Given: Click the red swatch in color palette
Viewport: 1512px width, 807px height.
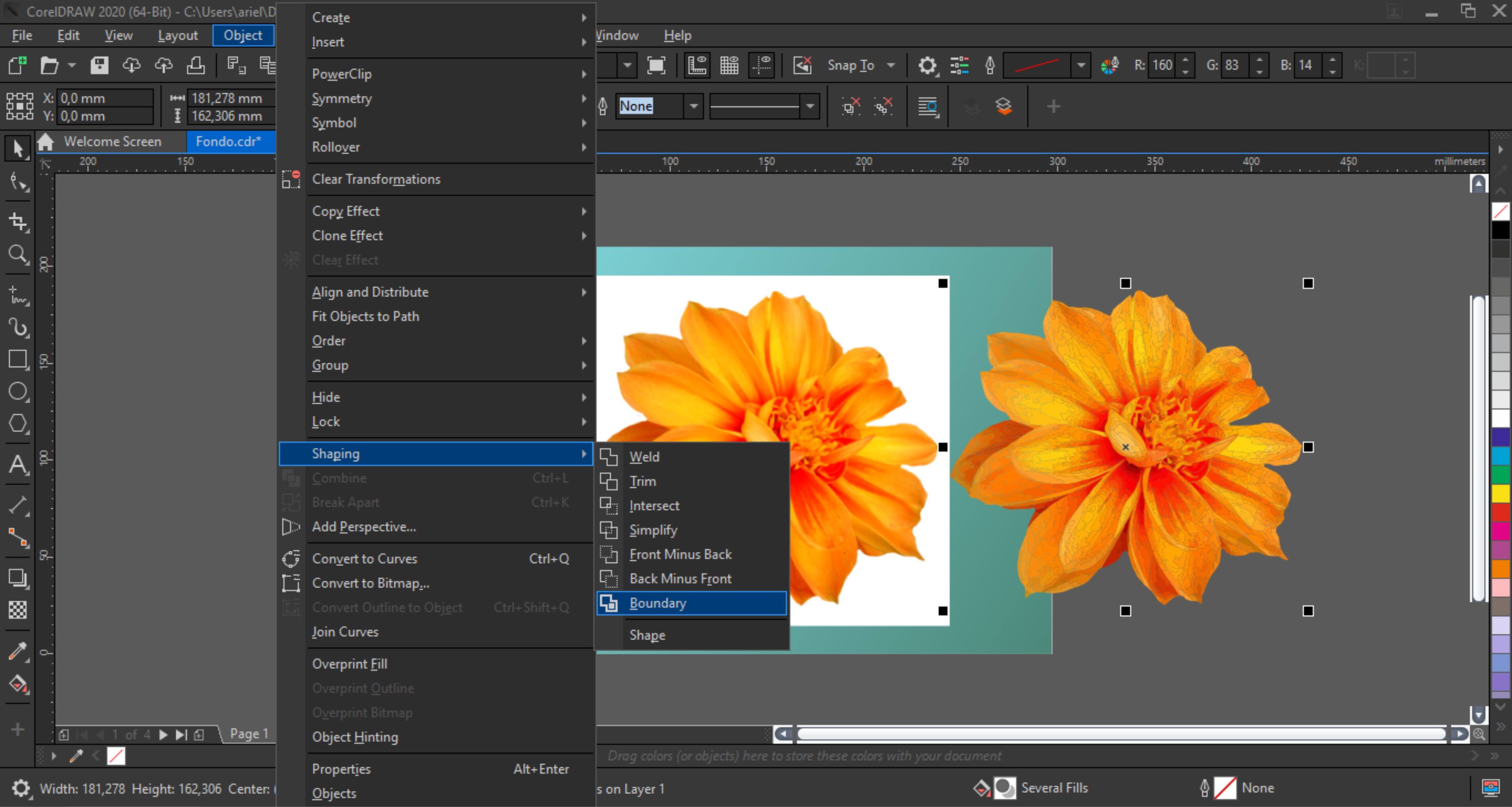Looking at the screenshot, I should coord(1500,513).
